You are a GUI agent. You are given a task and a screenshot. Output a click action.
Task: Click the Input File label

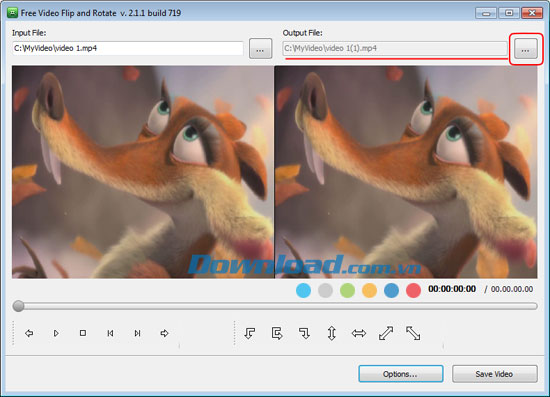click(29, 33)
